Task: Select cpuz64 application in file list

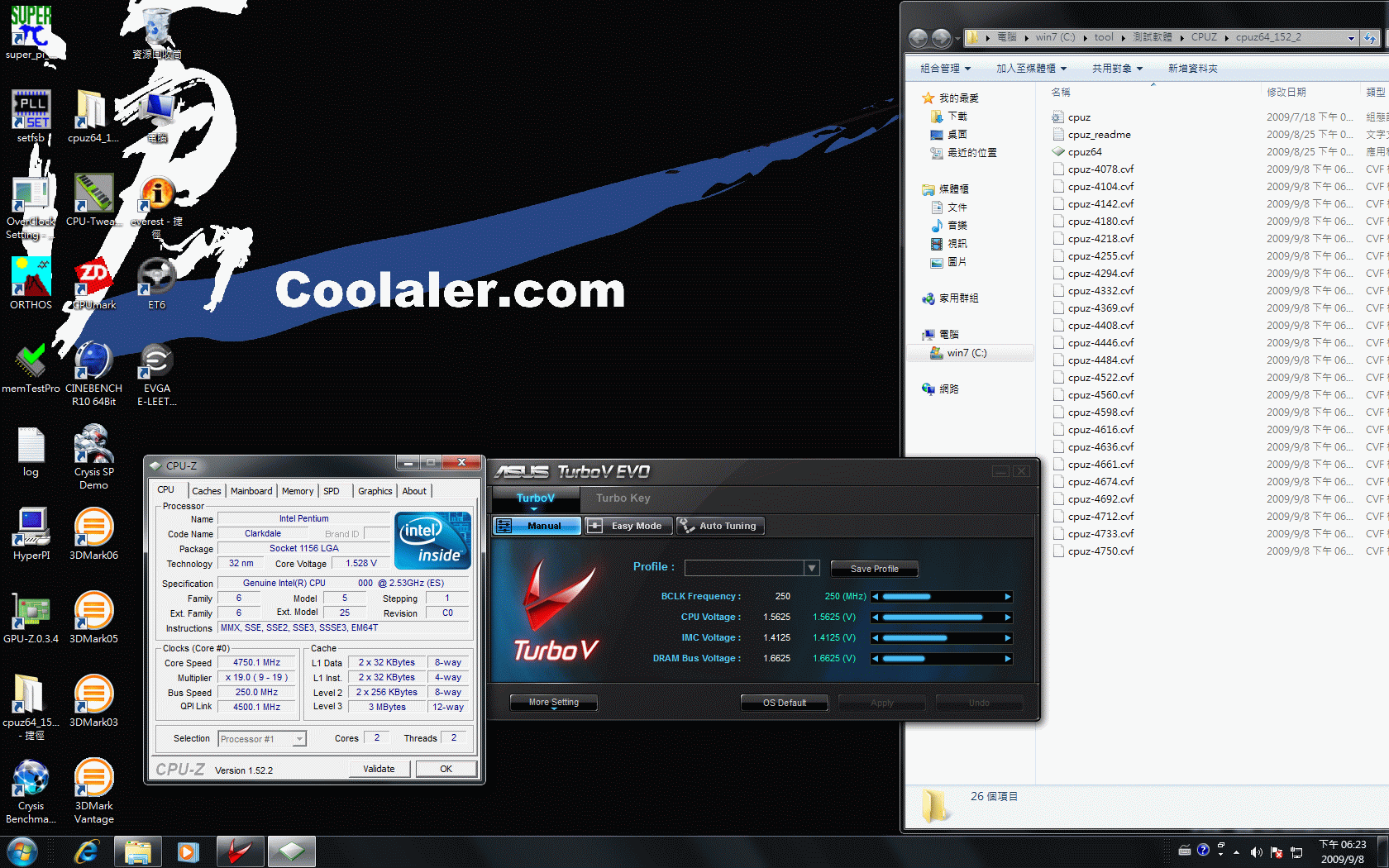Action: pos(1084,152)
